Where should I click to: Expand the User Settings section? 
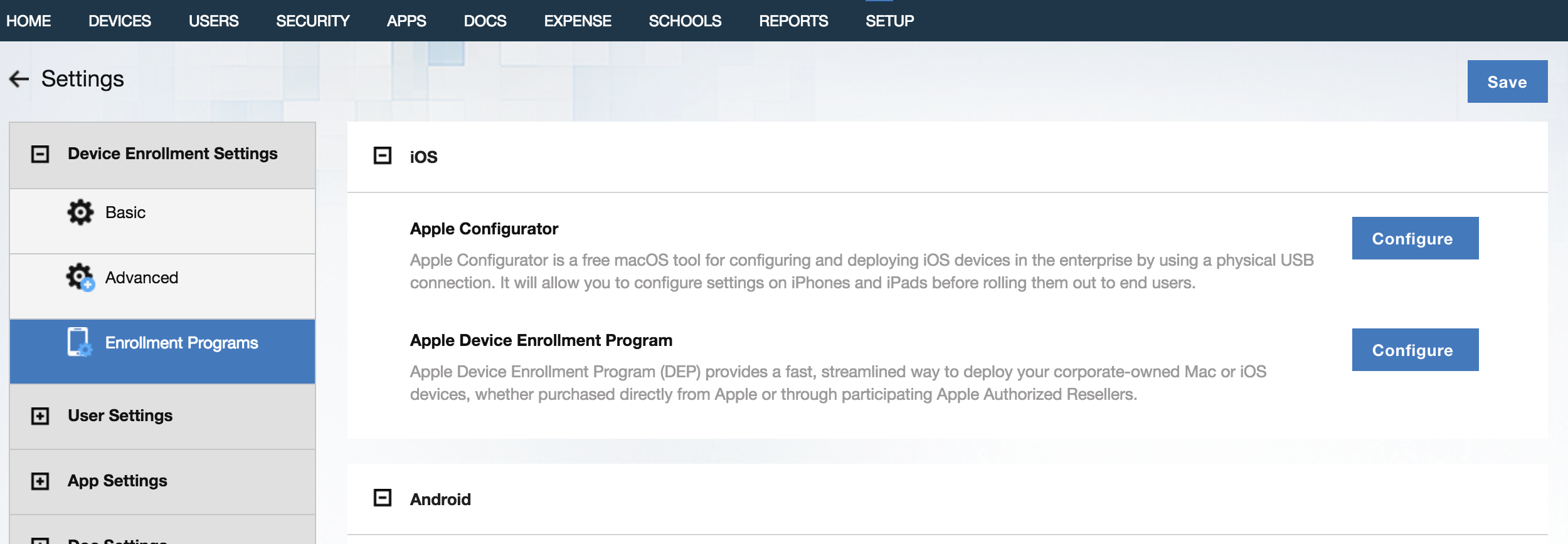(40, 416)
